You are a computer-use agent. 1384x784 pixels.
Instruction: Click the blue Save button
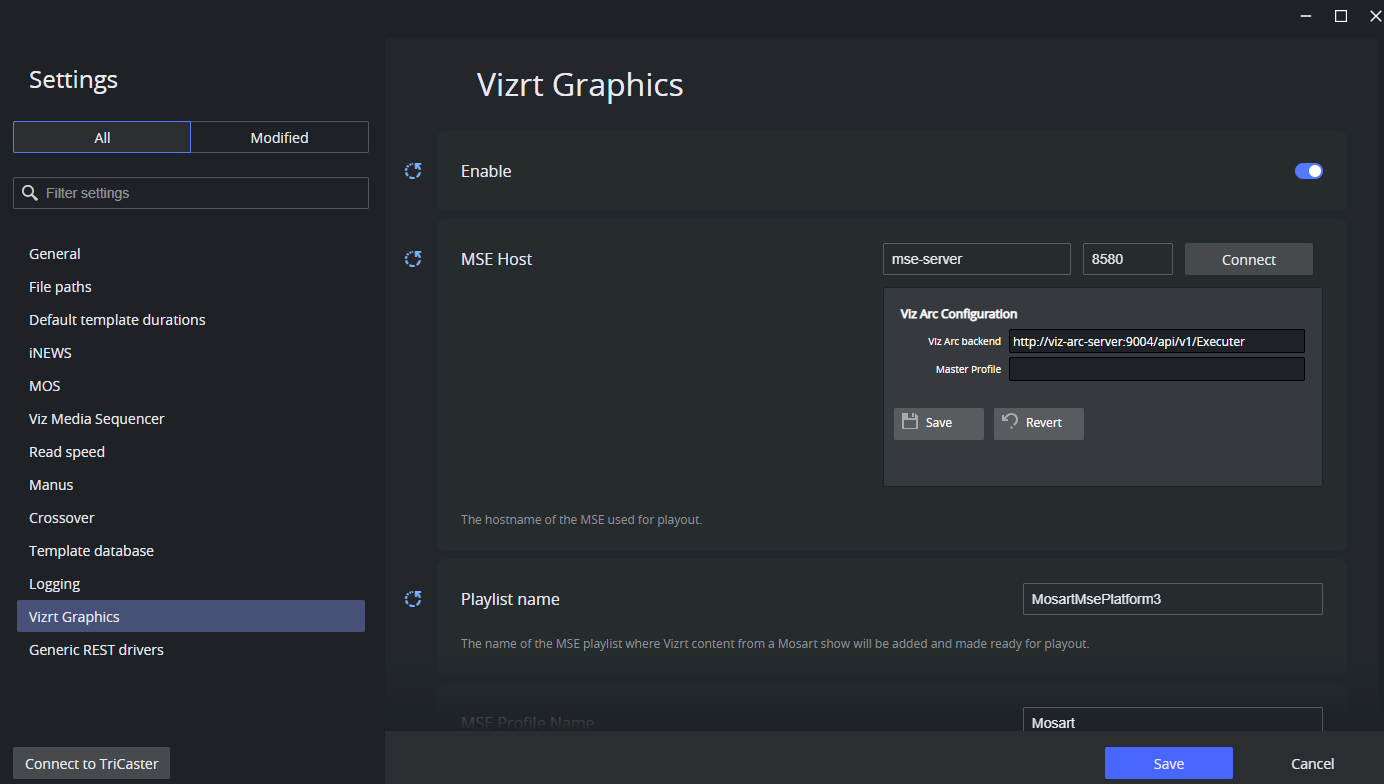point(1168,763)
